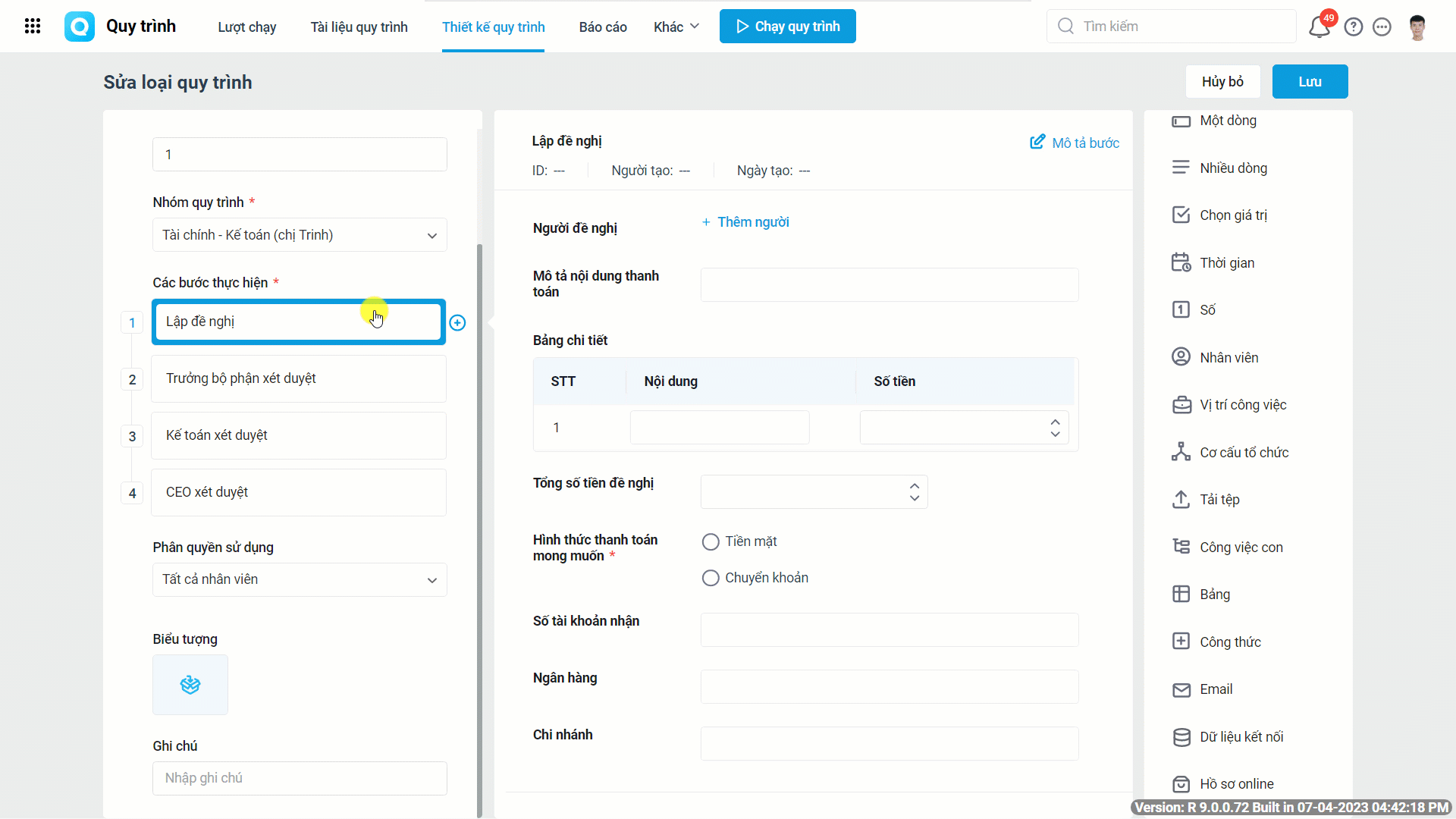The image size is (1456, 819).
Task: Click the Thêm người link
Action: click(x=745, y=222)
